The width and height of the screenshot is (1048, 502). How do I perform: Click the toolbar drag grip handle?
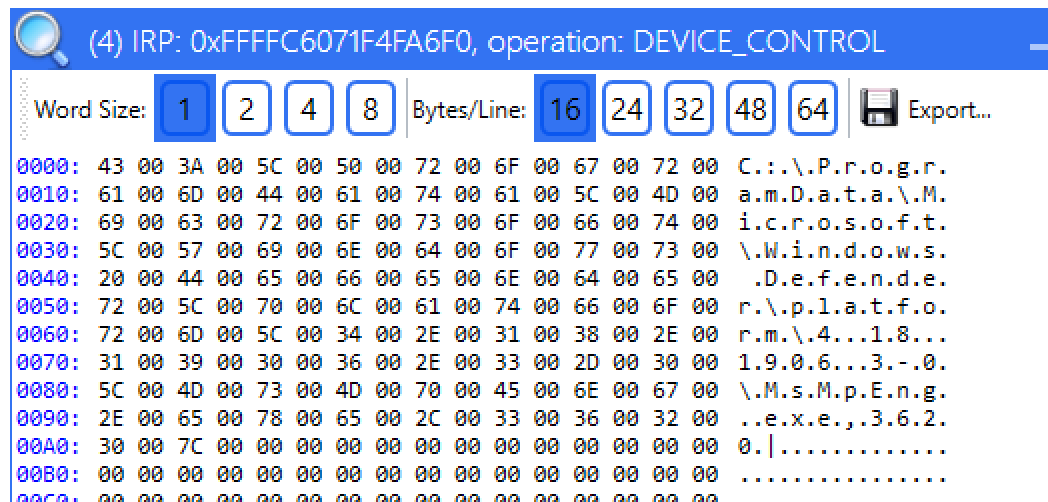(20, 110)
